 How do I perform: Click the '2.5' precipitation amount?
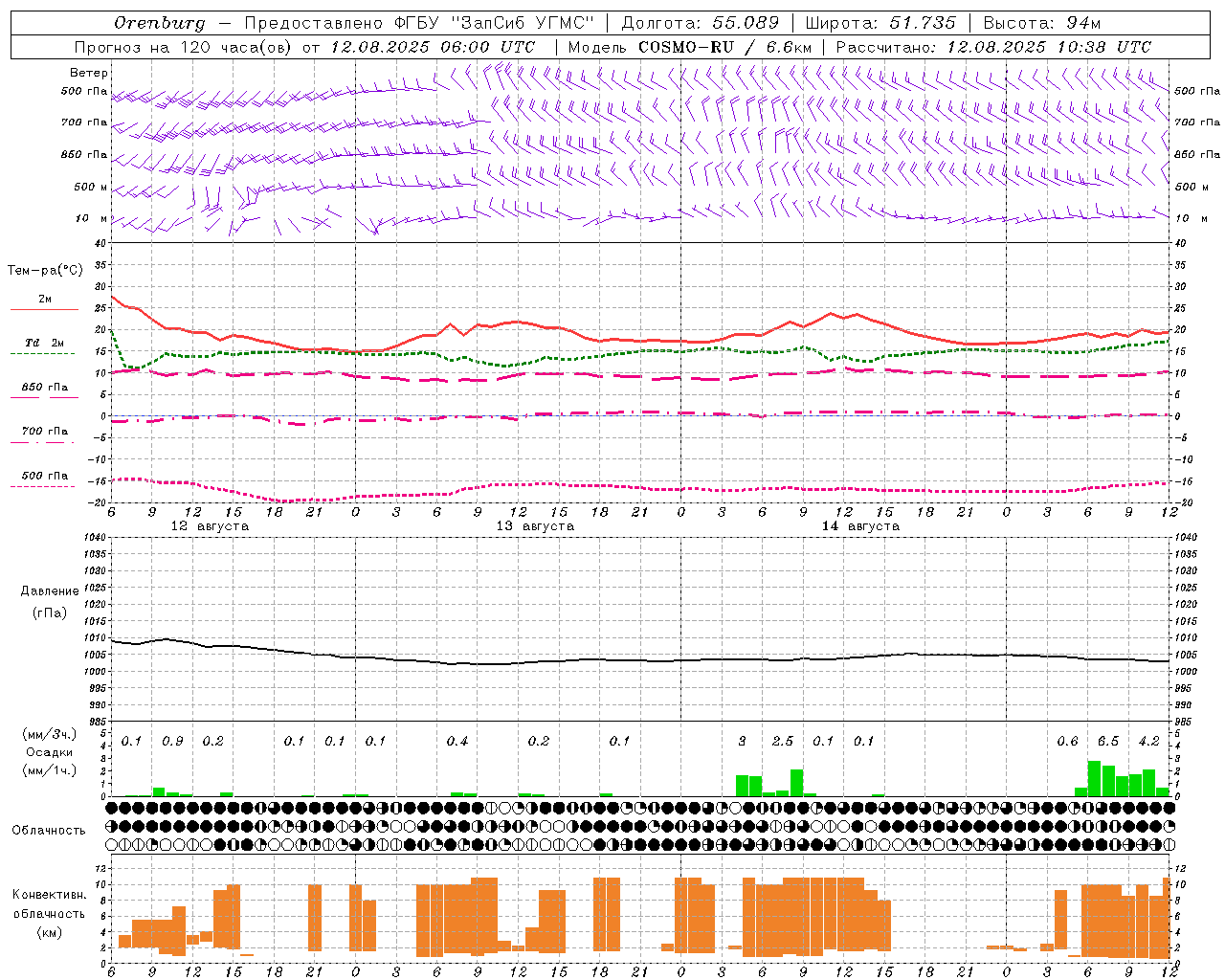(783, 742)
